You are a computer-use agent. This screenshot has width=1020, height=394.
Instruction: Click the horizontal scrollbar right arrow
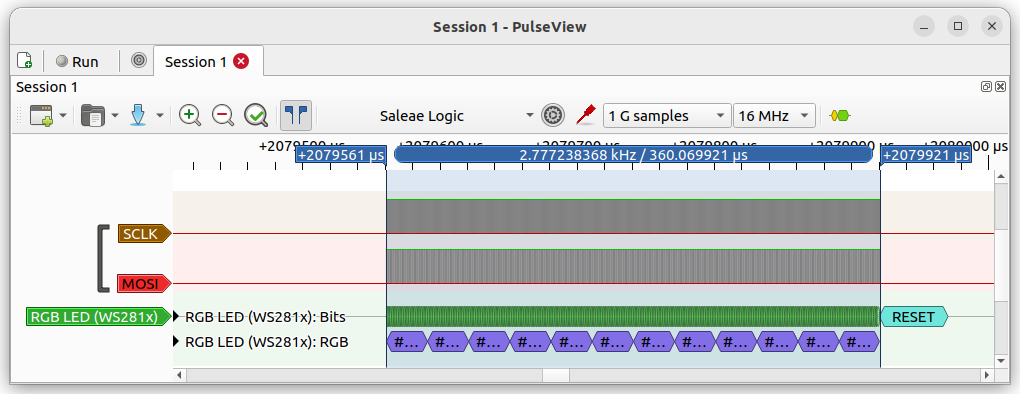(987, 376)
